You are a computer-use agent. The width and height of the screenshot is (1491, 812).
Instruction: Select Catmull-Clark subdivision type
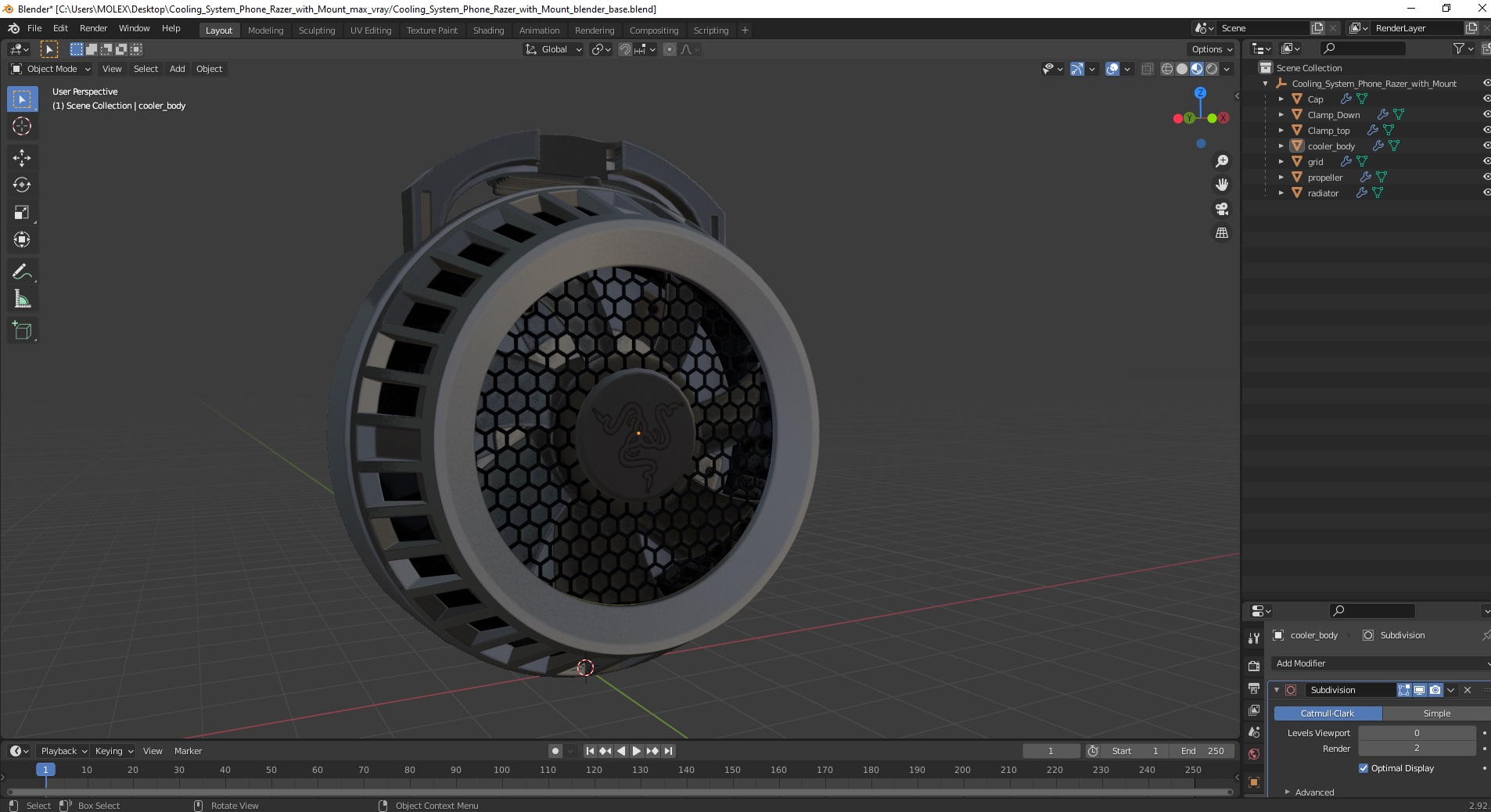pos(1328,713)
